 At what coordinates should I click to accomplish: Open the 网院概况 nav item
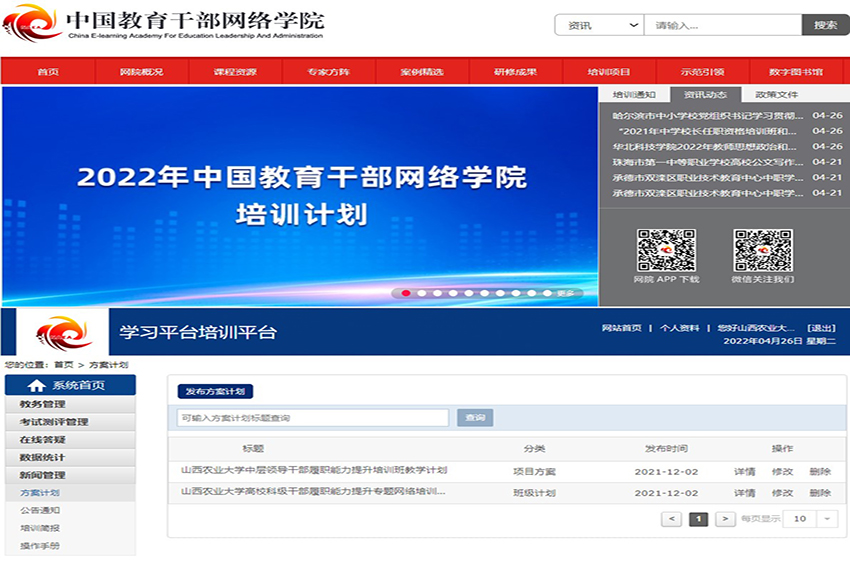point(141,72)
